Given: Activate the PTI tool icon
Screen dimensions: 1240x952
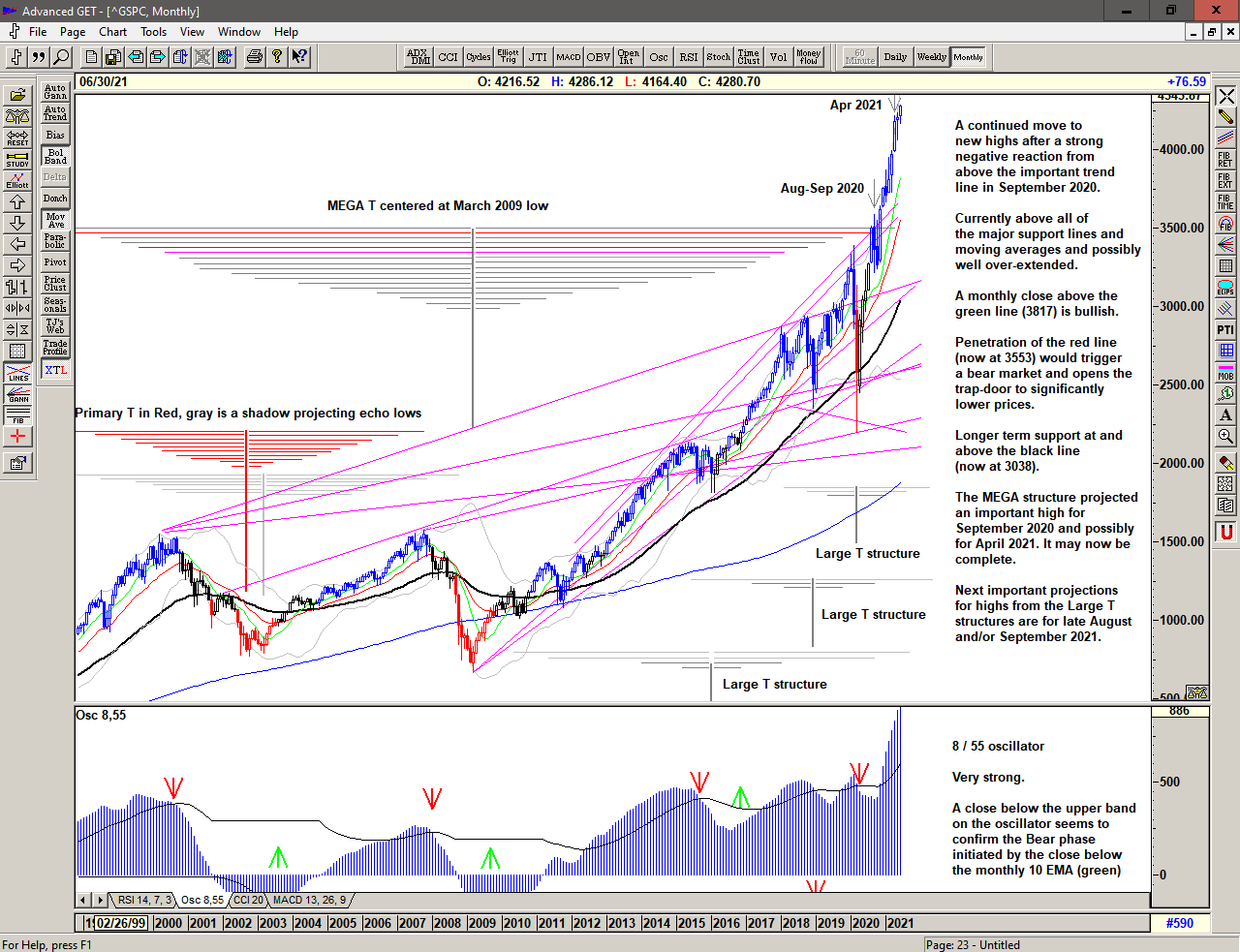Looking at the screenshot, I should pyautogui.click(x=1225, y=330).
